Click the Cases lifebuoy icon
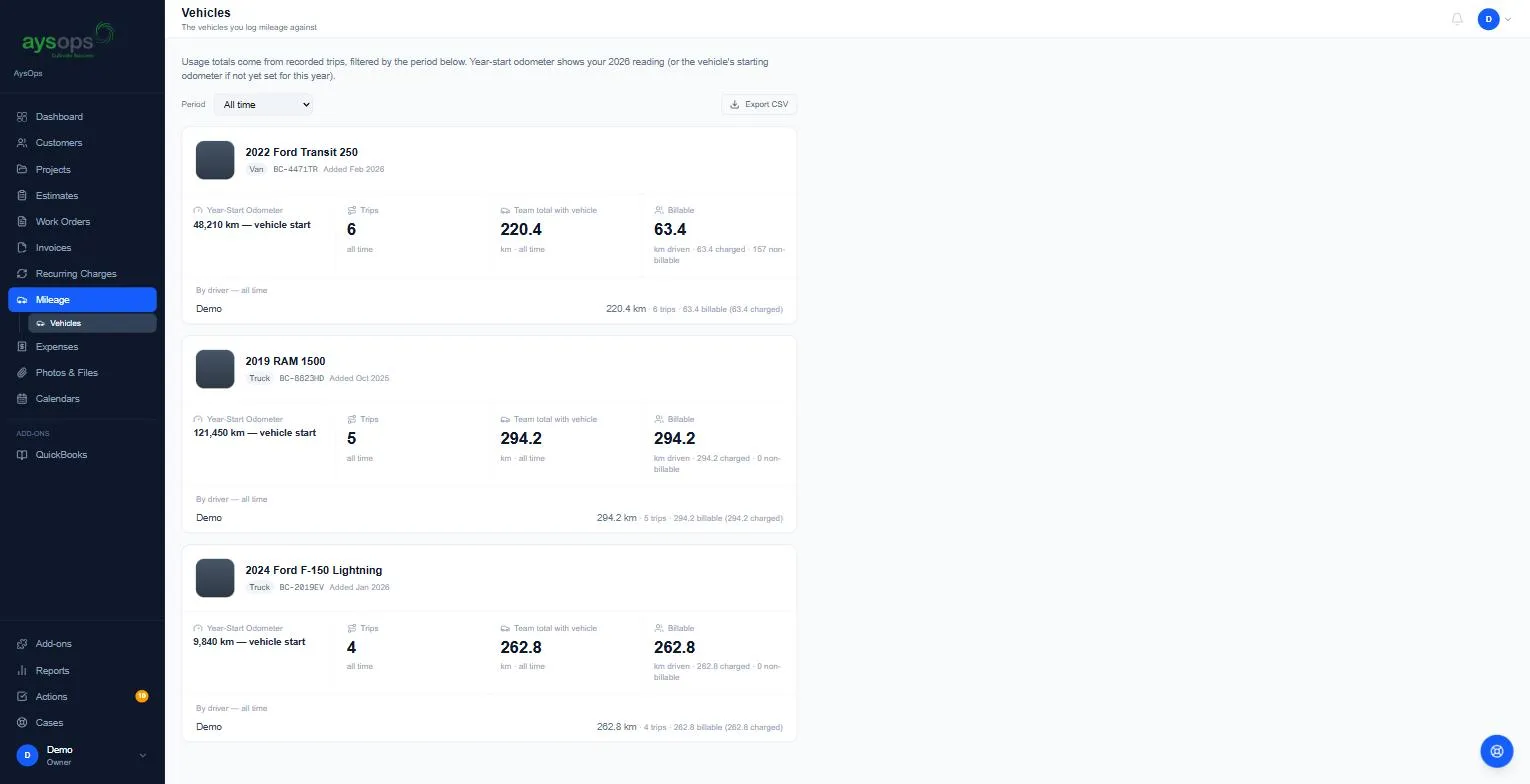 tap(22, 723)
